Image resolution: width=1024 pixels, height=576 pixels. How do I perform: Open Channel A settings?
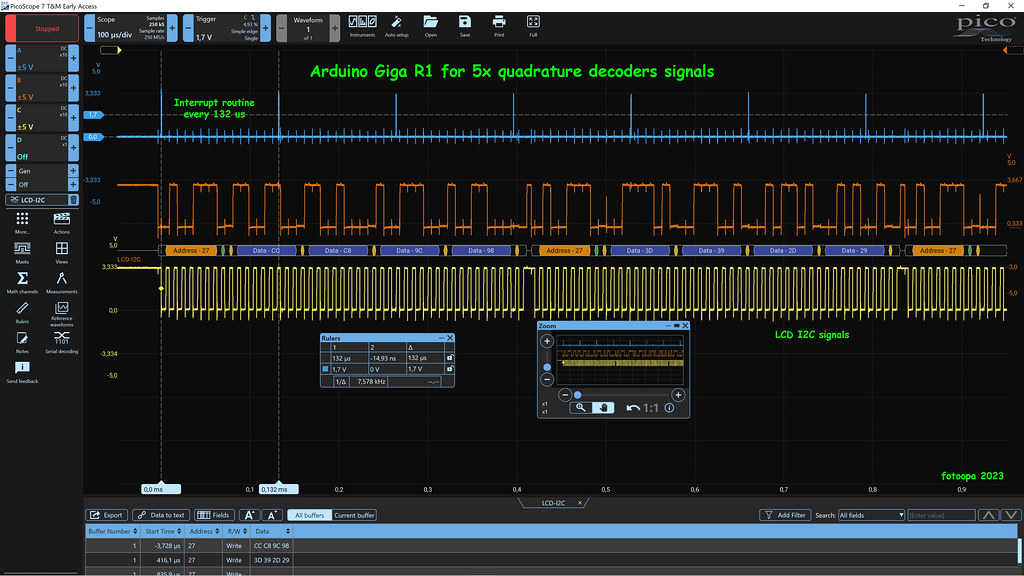tap(42, 58)
